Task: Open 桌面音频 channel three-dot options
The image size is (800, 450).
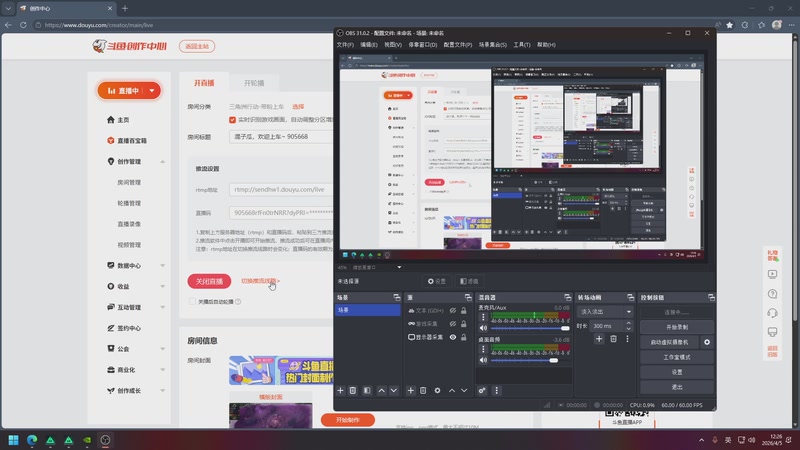Action: [x=483, y=349]
